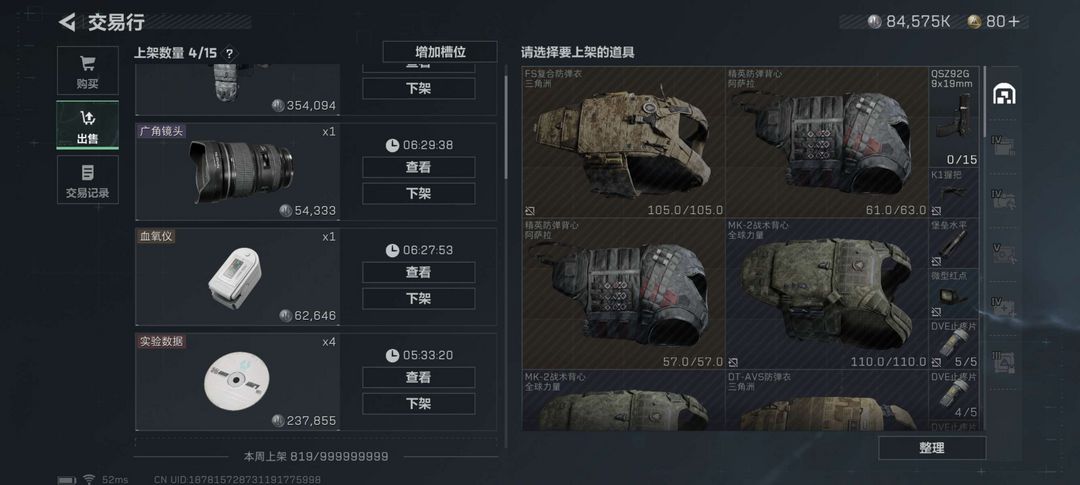Select the QSZ92G pistol item

coord(954,117)
